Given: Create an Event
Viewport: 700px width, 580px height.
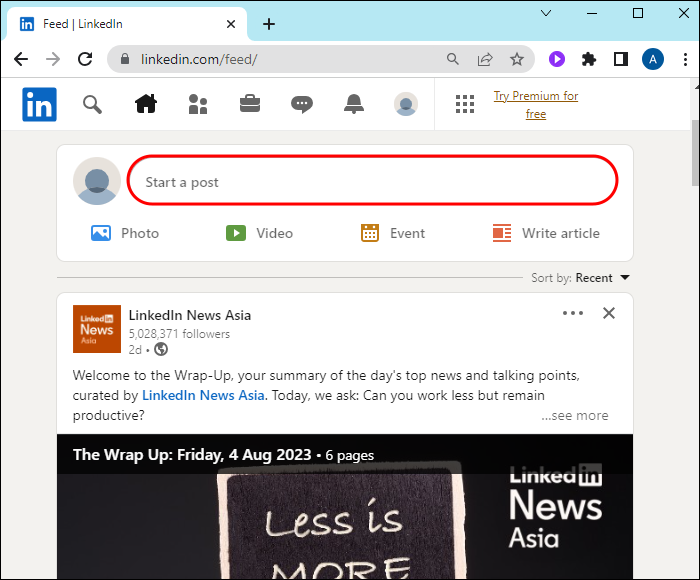Looking at the screenshot, I should (x=392, y=233).
